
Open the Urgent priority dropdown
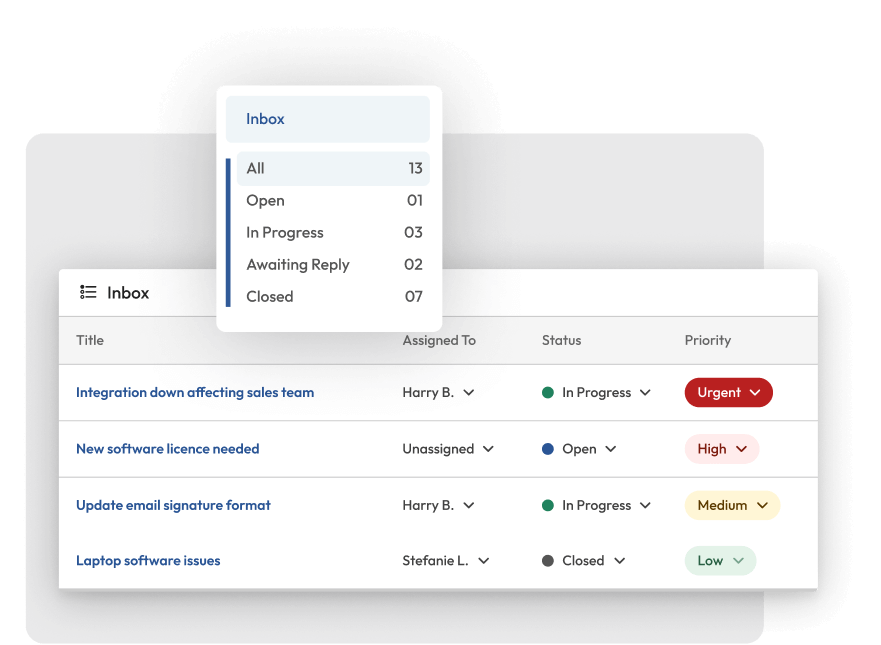point(729,393)
